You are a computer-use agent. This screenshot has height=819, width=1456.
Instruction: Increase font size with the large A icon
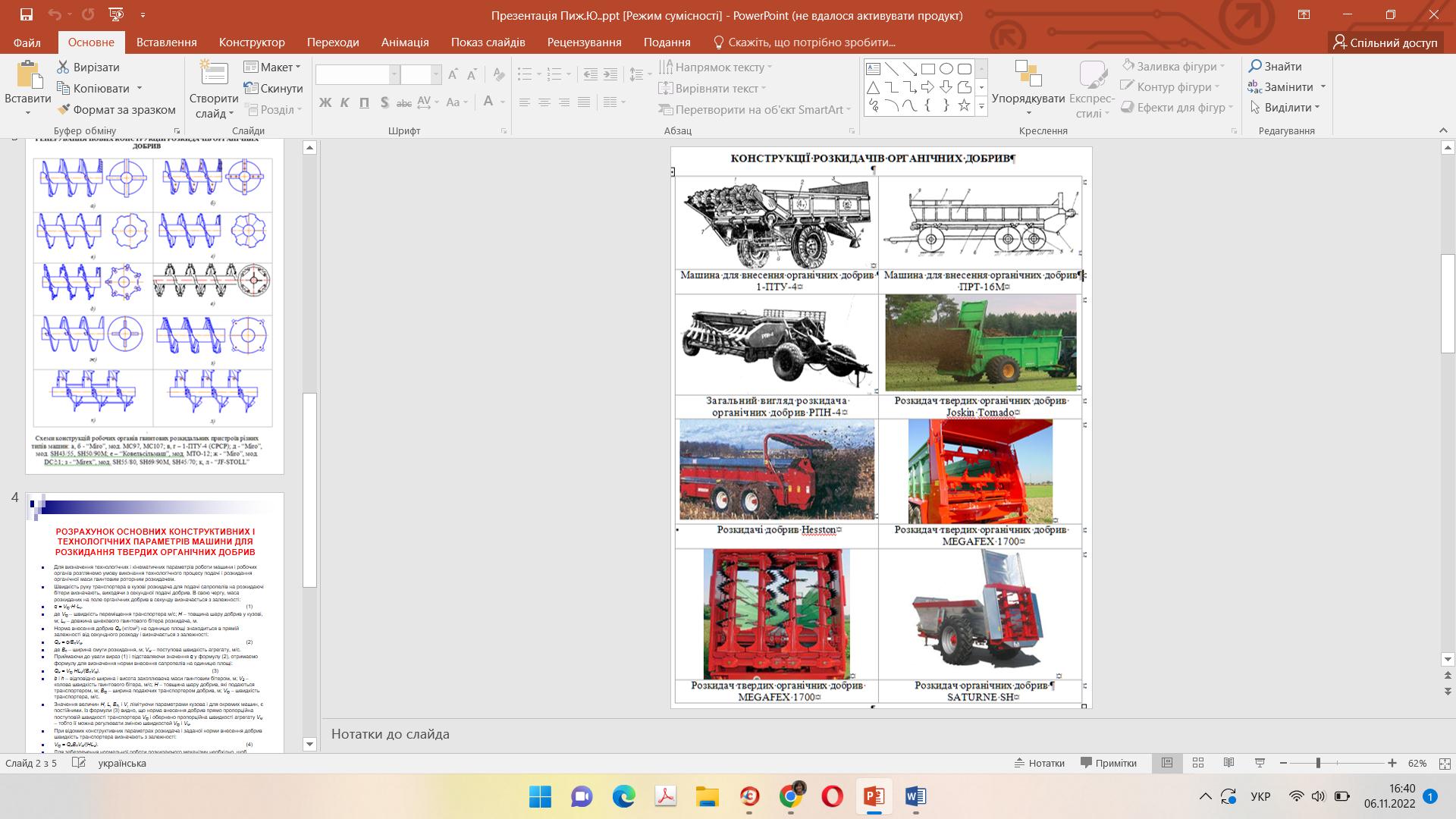click(453, 74)
